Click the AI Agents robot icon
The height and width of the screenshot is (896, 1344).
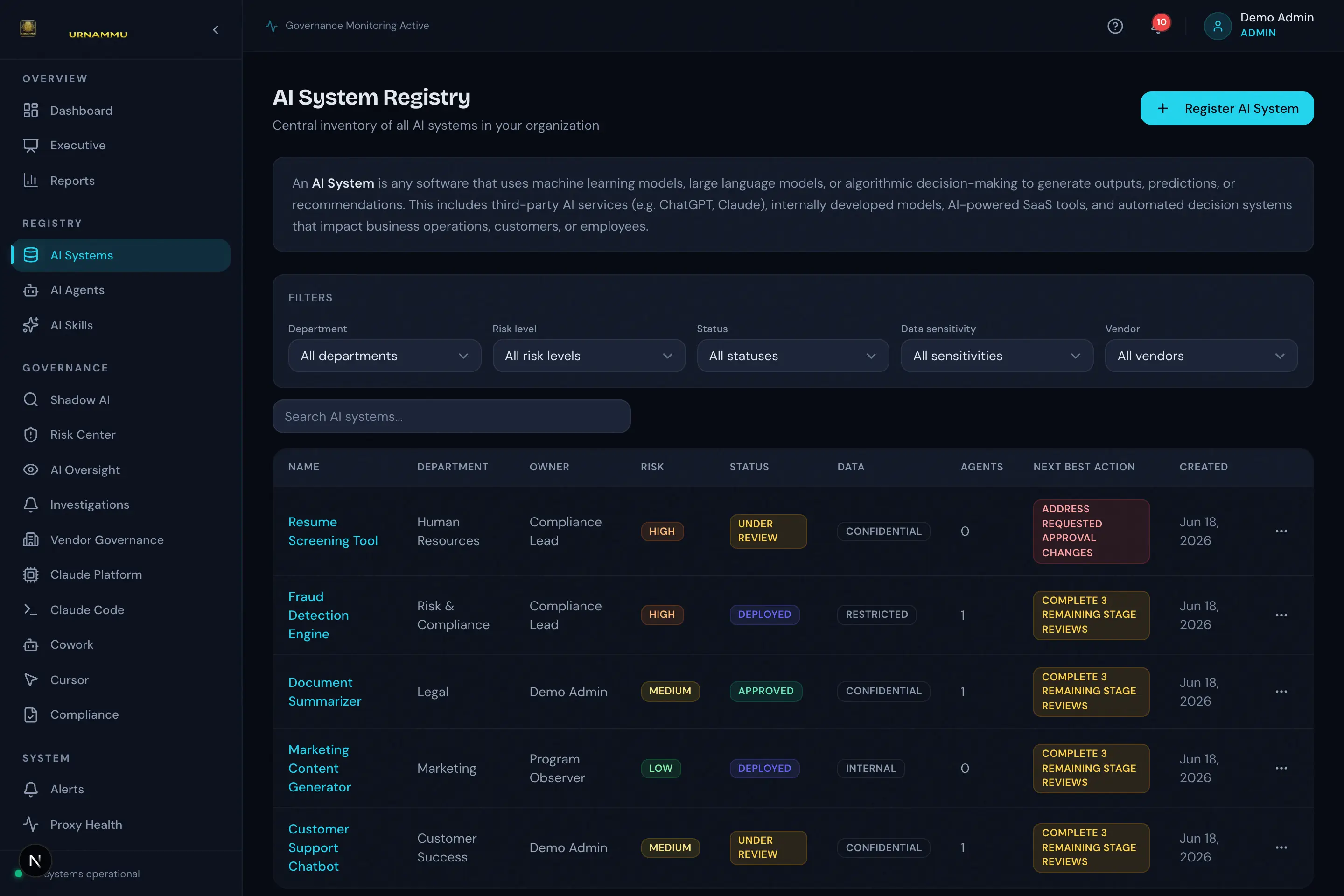tap(31, 290)
